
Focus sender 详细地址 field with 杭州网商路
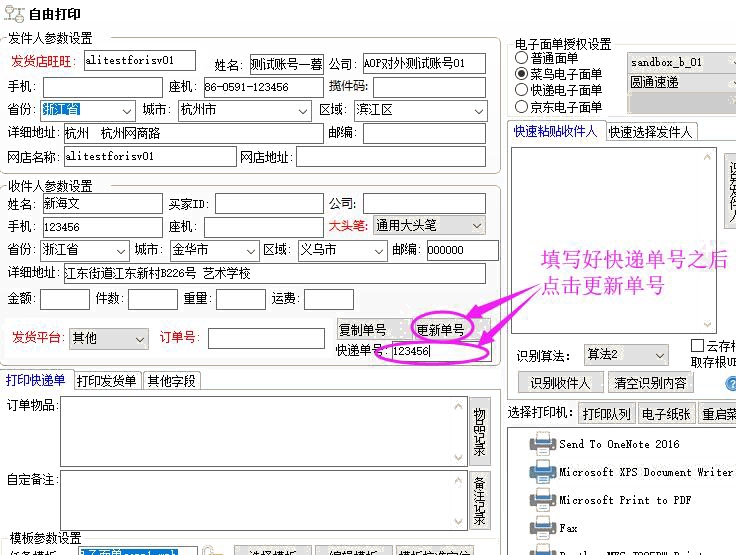(193, 133)
